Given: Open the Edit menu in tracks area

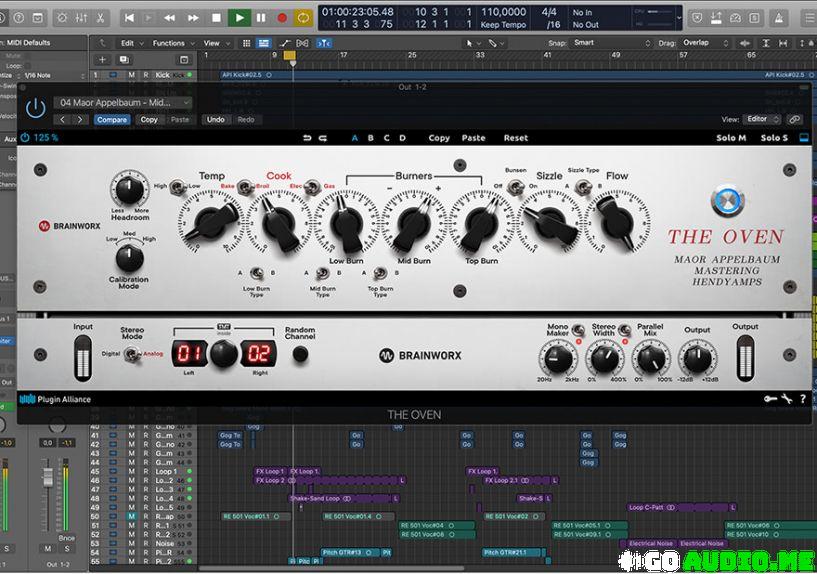Looking at the screenshot, I should [131, 43].
